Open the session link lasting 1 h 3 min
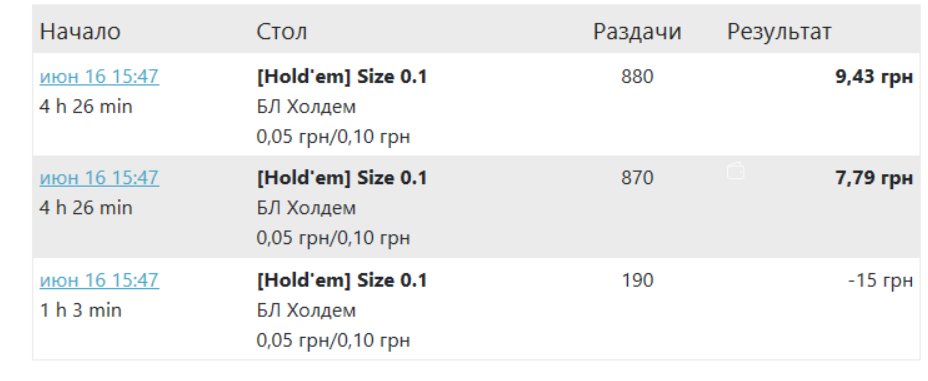Viewport: 928px width, 381px height. click(x=99, y=280)
